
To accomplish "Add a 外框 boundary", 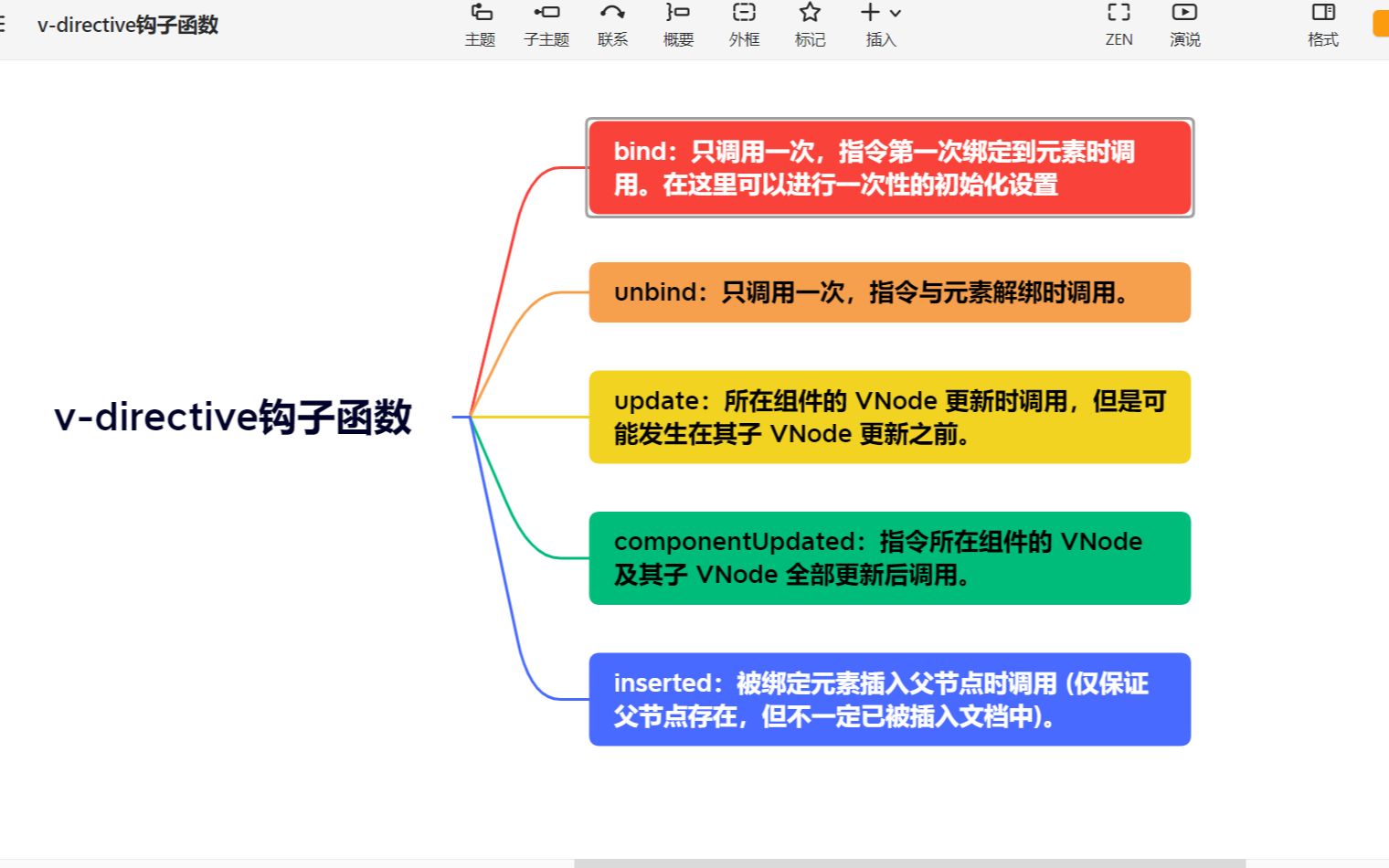I will 744,25.
